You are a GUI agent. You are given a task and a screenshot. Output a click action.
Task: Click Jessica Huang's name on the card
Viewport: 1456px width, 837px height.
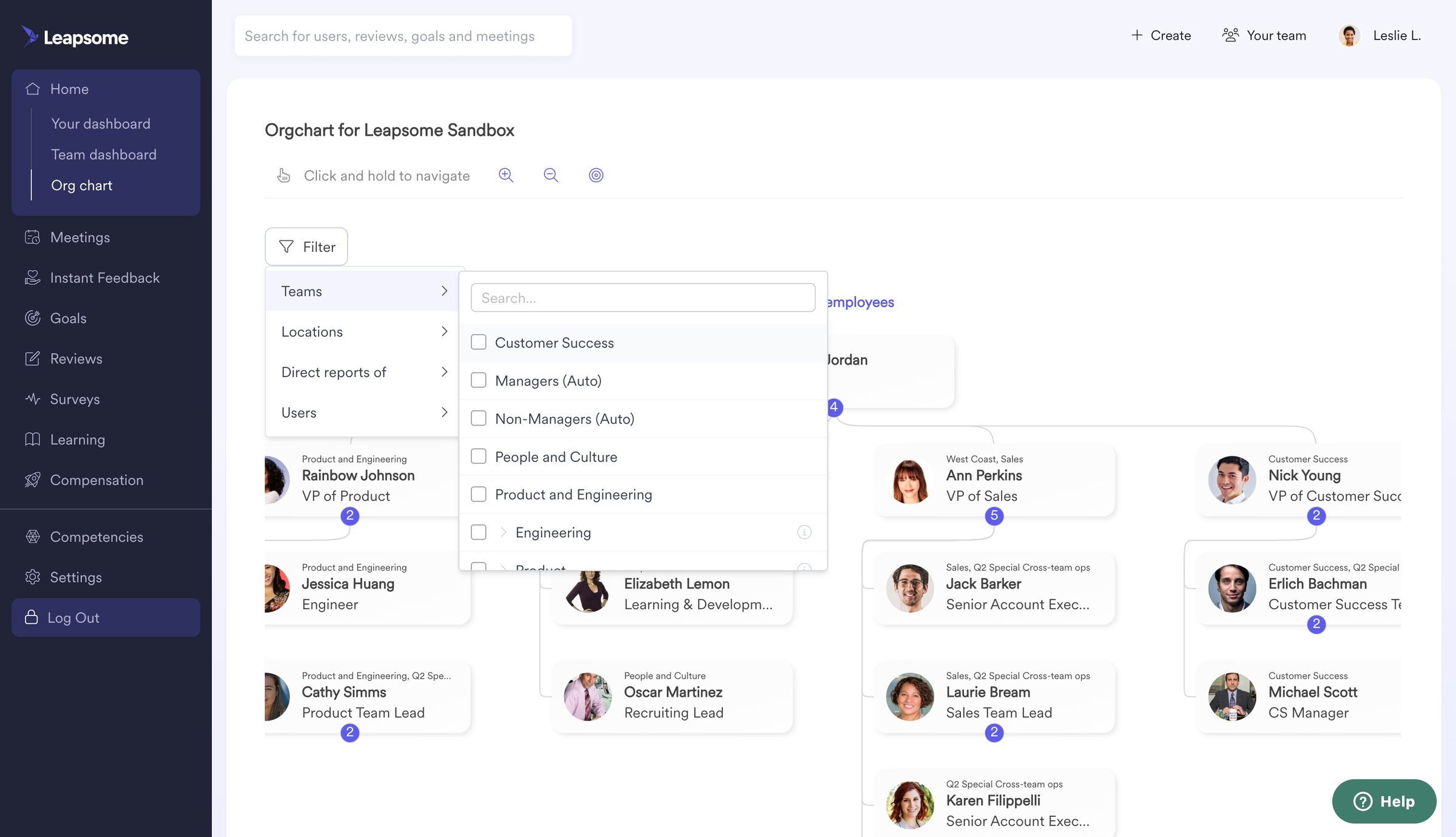point(348,584)
